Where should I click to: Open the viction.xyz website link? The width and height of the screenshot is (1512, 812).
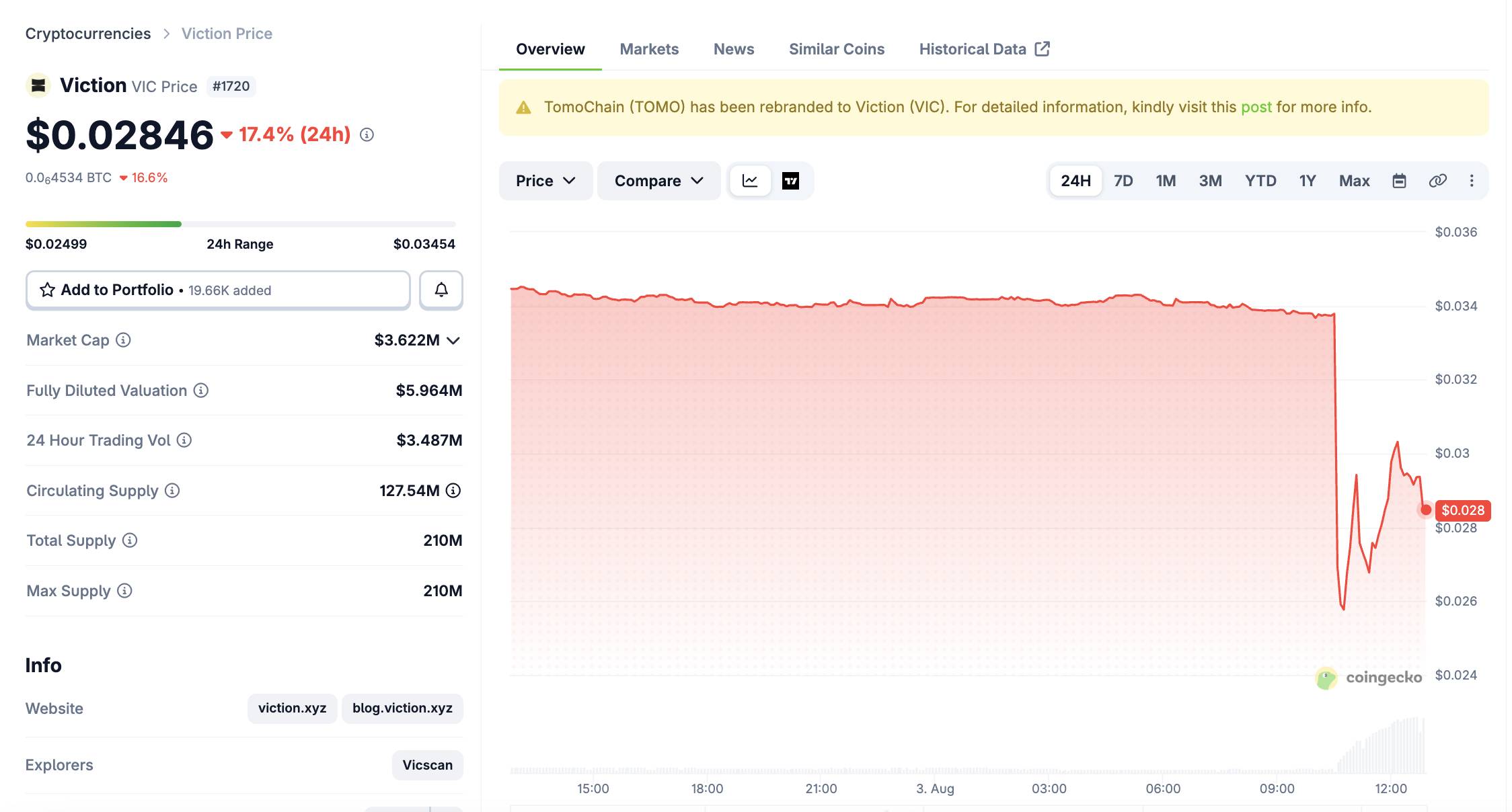292,708
